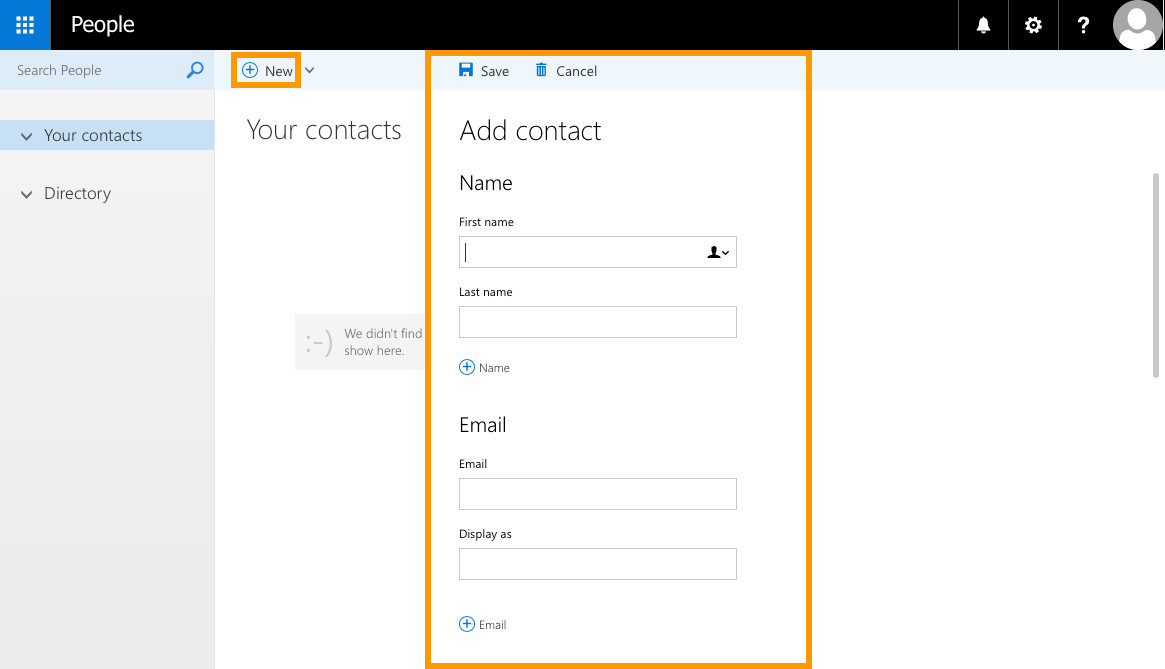
Task: Click the Cancel trash can icon
Action: click(541, 70)
